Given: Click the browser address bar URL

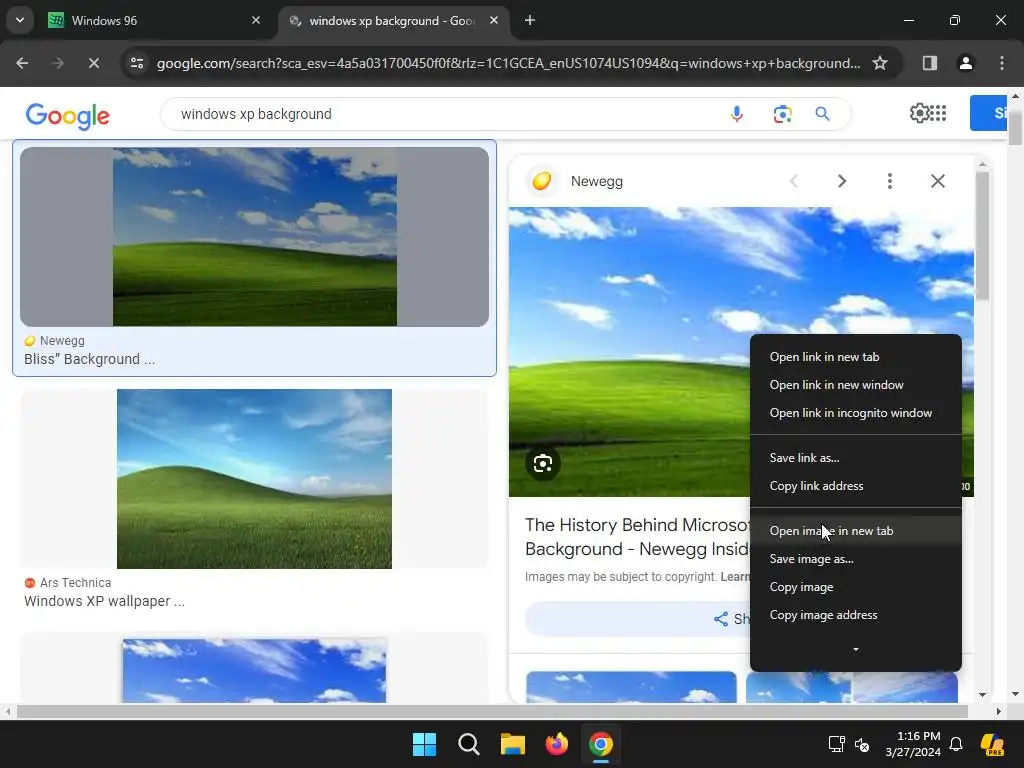Looking at the screenshot, I should pyautogui.click(x=508, y=63).
